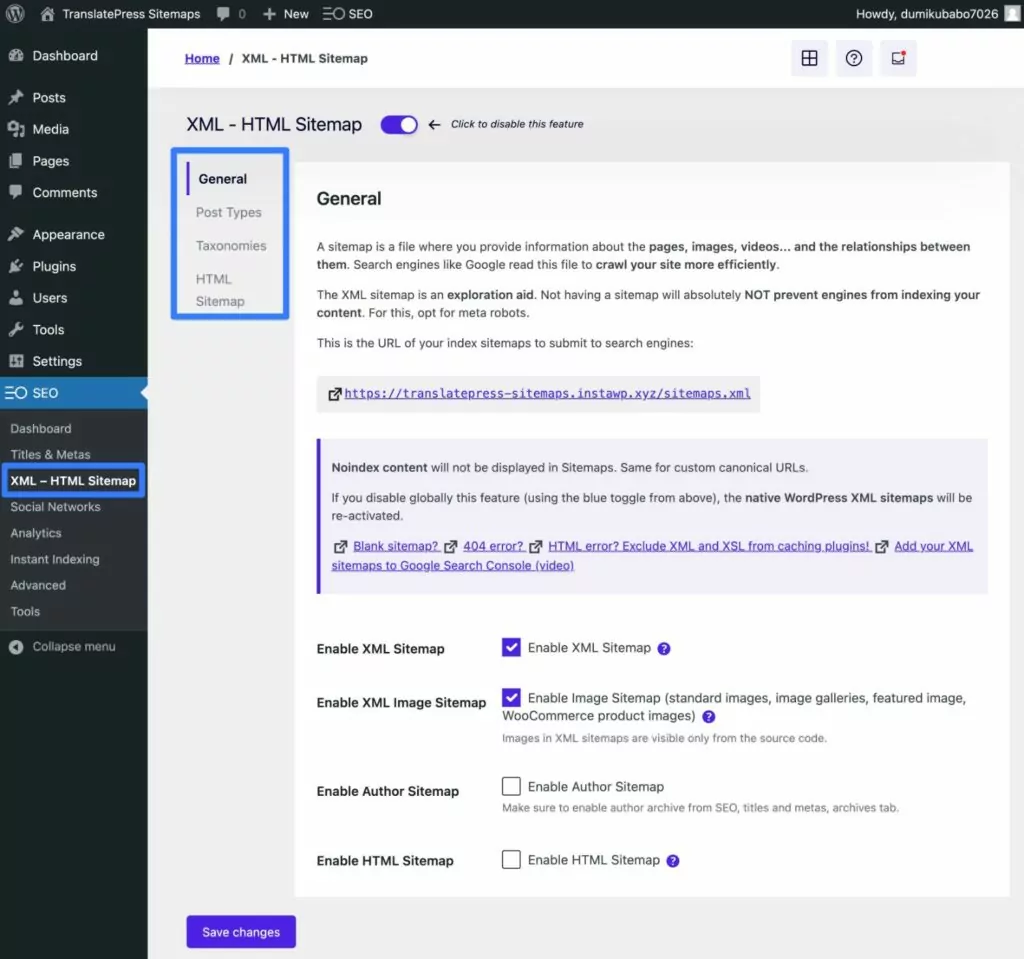Click the Pages icon in sidebar

(16, 161)
